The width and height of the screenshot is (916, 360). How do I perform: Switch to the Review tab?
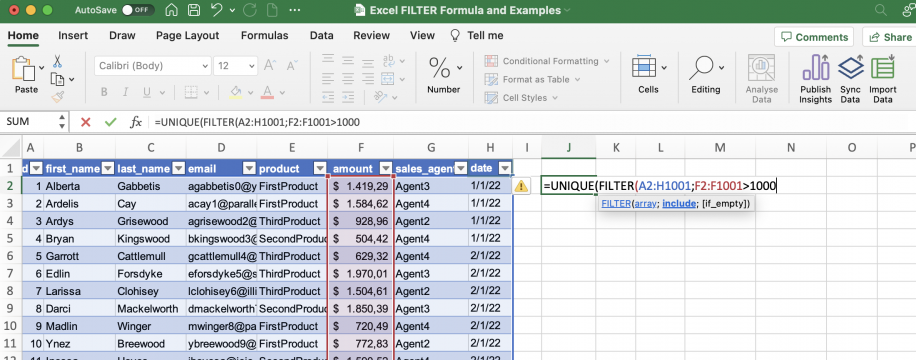[372, 36]
